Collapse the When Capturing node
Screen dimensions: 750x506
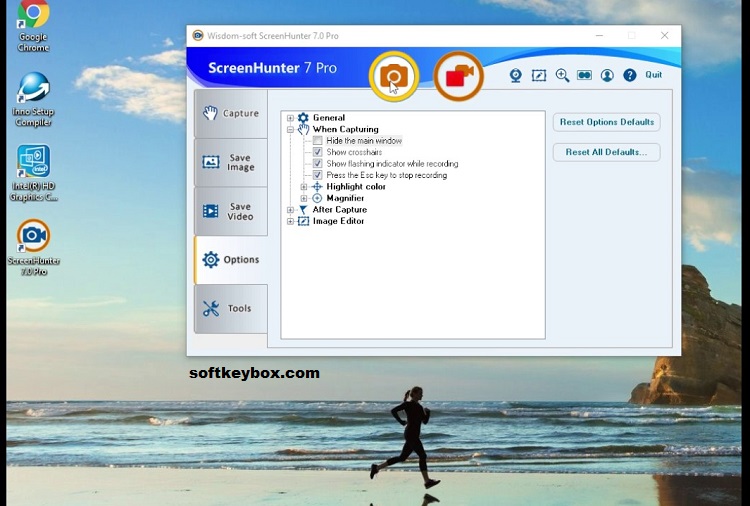click(290, 129)
